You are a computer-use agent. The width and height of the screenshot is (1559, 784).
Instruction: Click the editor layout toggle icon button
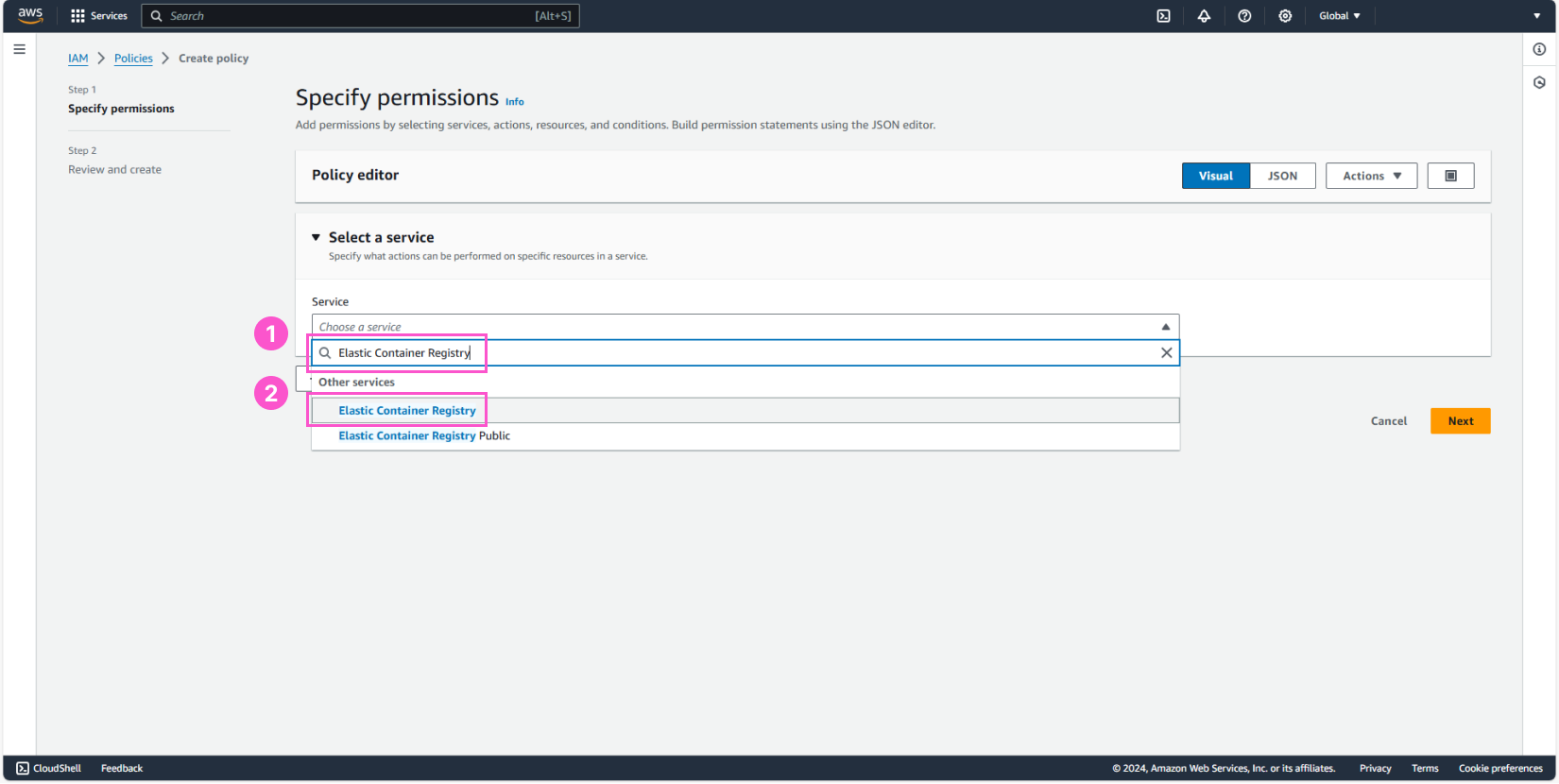(x=1450, y=176)
